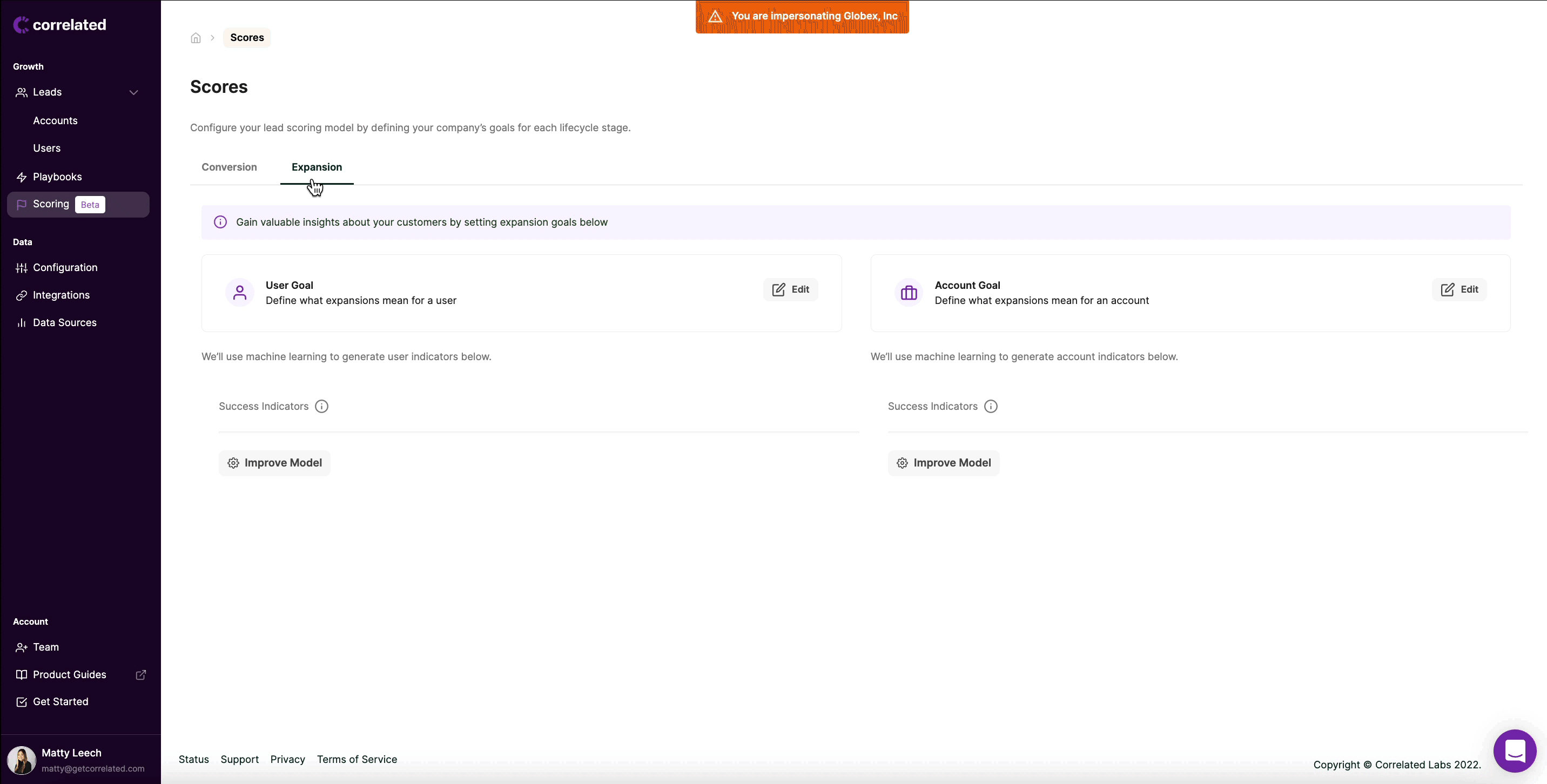Click the matty@getcorrelated.com email

(93, 769)
